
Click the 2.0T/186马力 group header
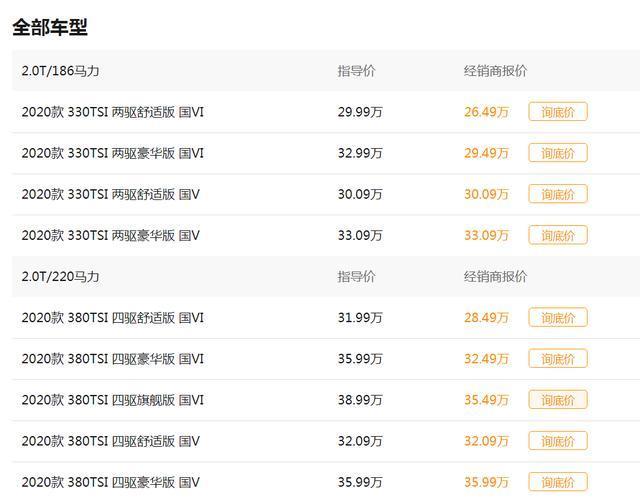click(60, 71)
